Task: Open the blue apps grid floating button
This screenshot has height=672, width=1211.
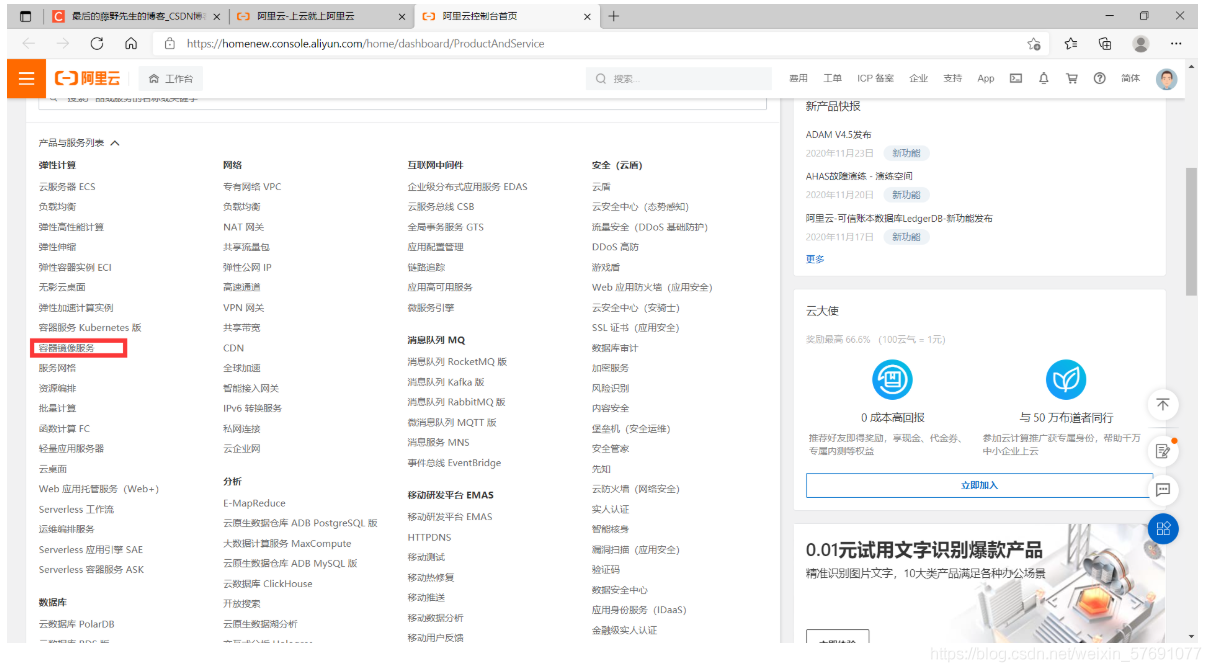Action: 1163,528
